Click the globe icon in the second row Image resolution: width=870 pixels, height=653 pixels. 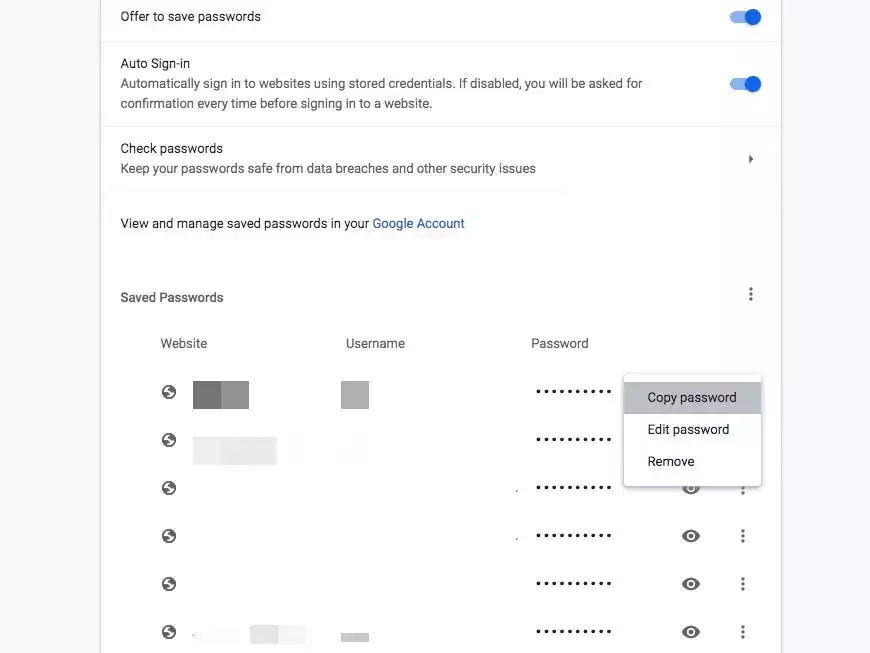tap(169, 440)
